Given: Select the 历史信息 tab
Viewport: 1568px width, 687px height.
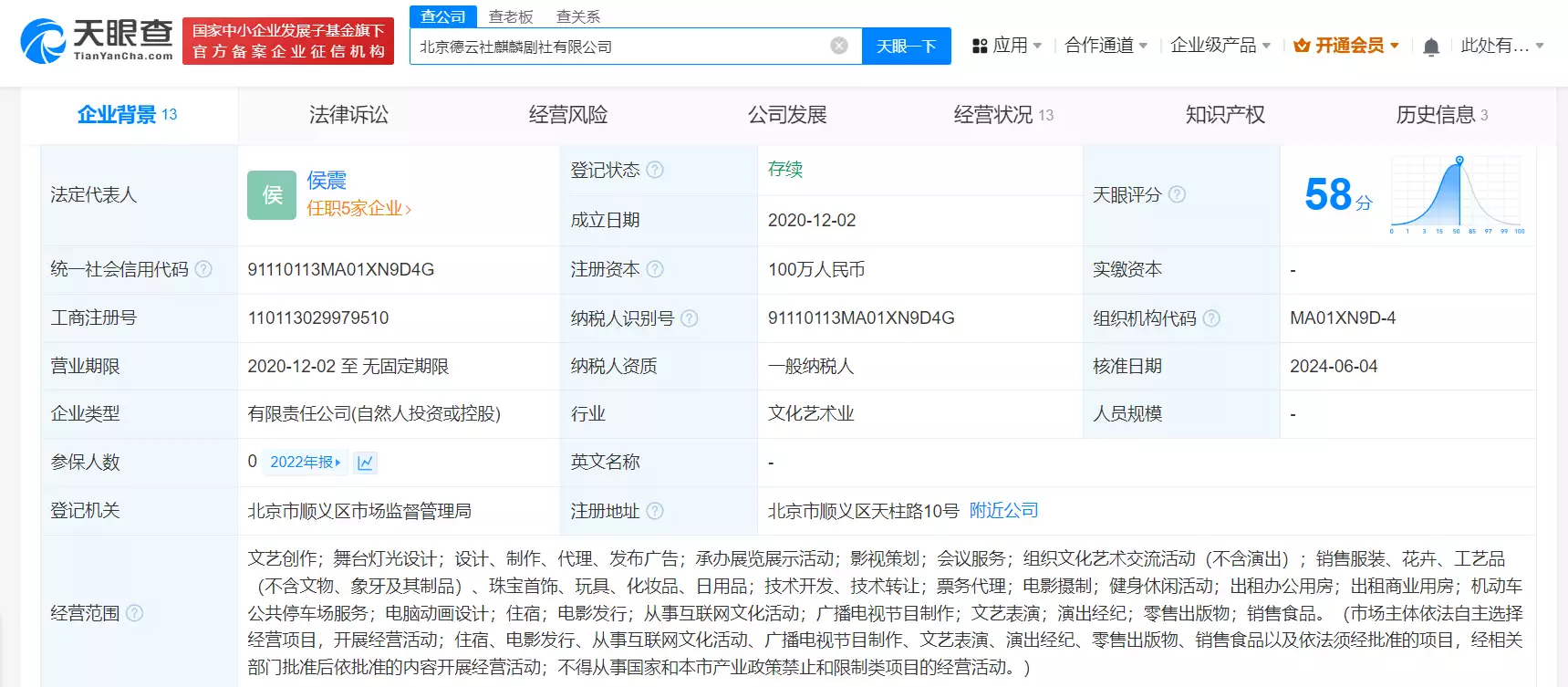Looking at the screenshot, I should (1442, 115).
